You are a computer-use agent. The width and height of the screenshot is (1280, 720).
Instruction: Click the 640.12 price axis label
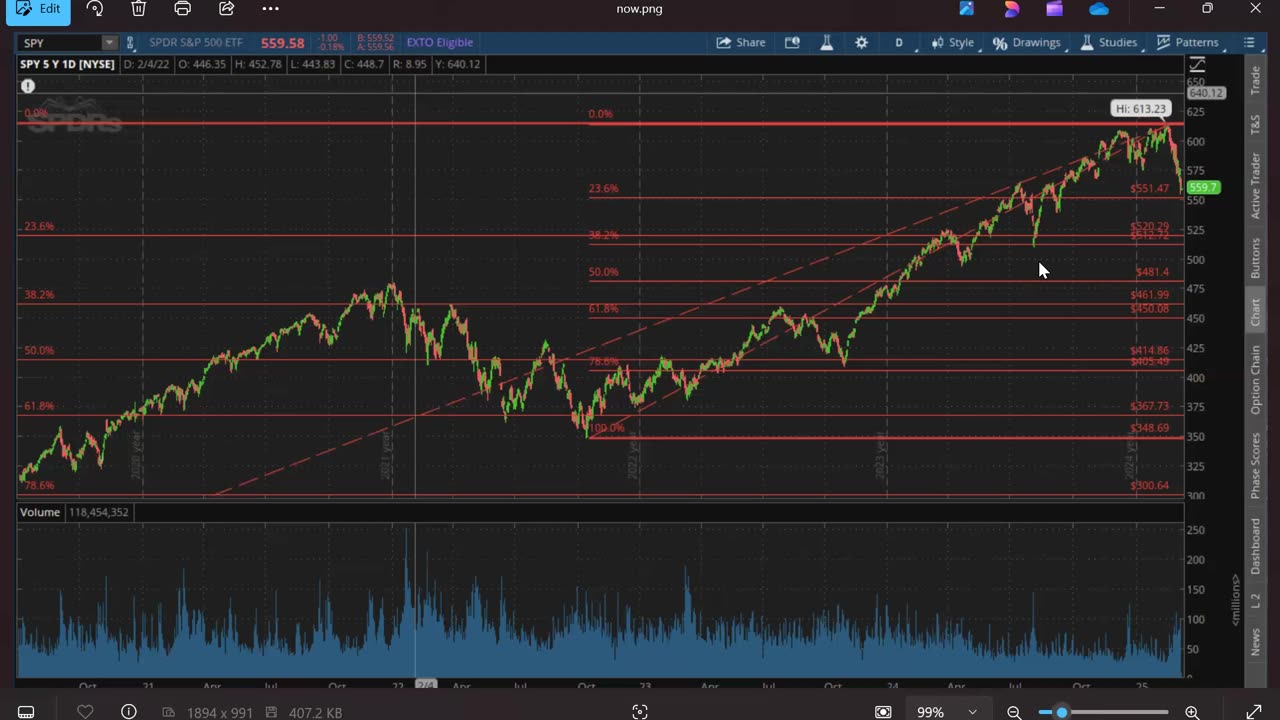click(1206, 93)
